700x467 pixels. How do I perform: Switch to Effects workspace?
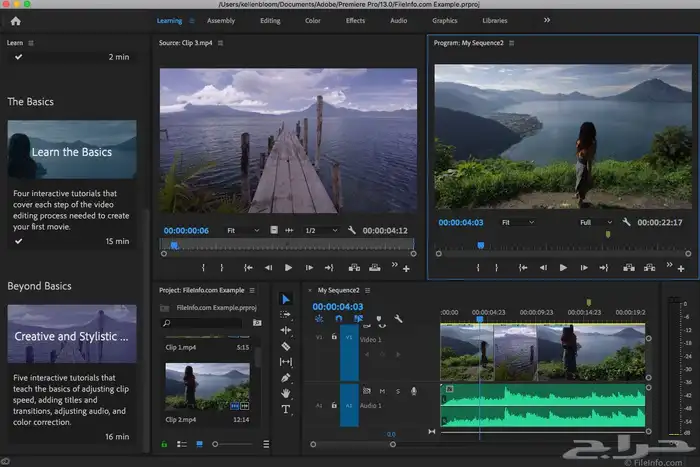(x=355, y=21)
